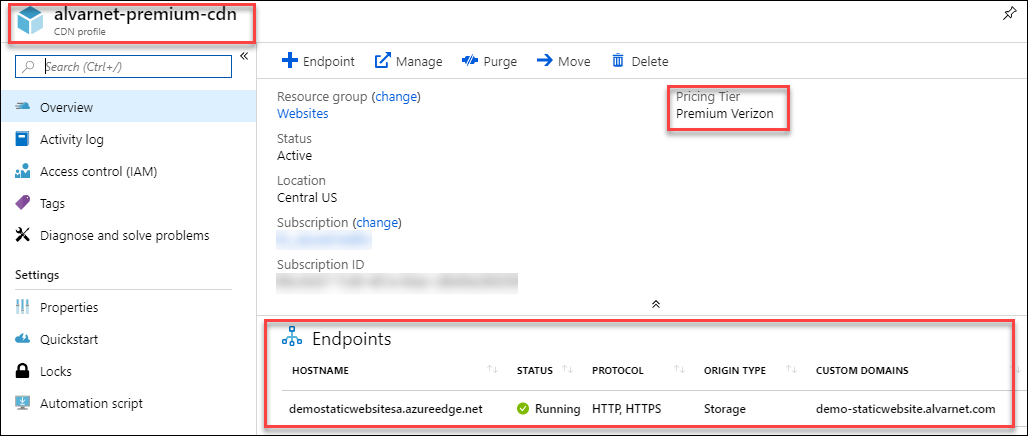
Task: Open the Websites resource group link
Action: pyautogui.click(x=303, y=113)
